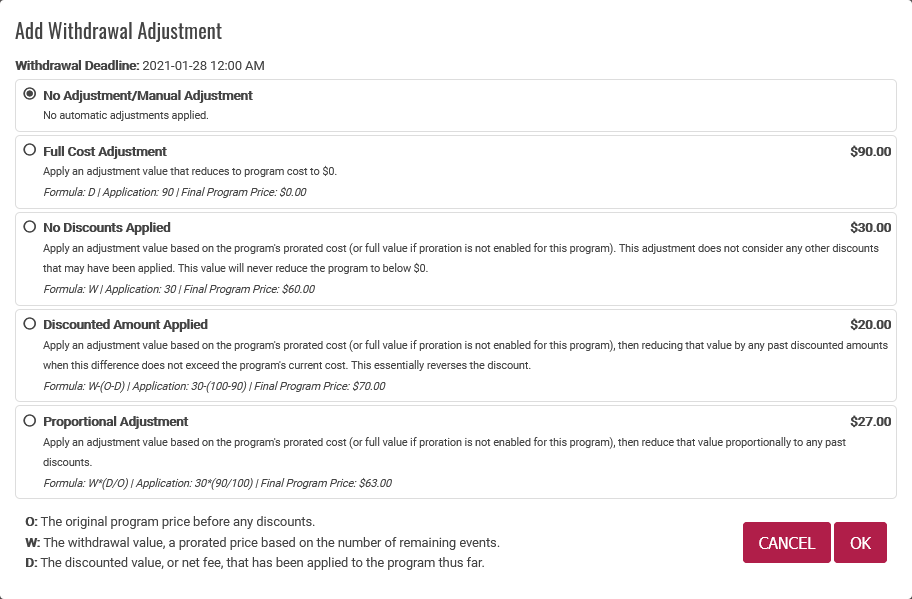Click the No Discounts Applied heading
The height and width of the screenshot is (599, 912).
(x=107, y=228)
